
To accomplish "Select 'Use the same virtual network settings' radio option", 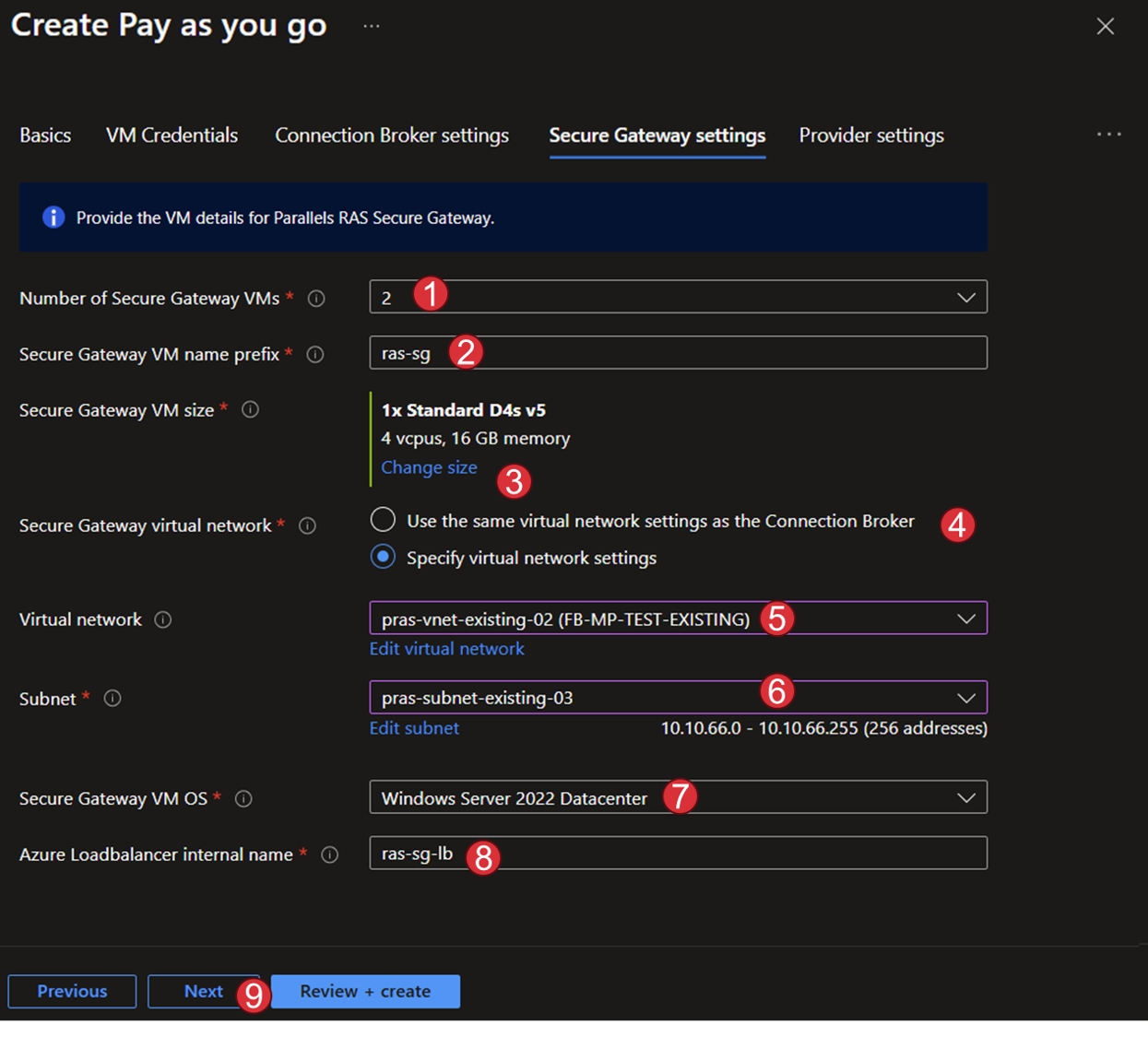I will tap(383, 520).
